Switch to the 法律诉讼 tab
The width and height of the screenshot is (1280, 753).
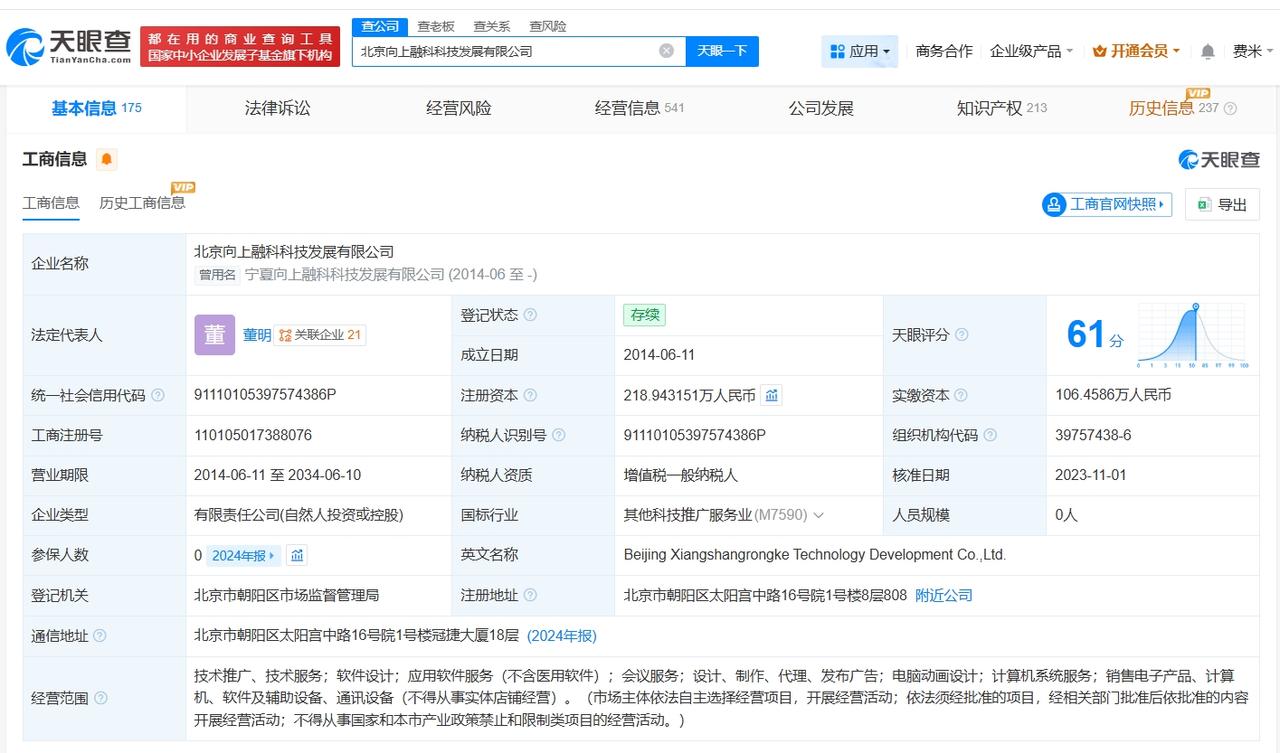click(278, 108)
